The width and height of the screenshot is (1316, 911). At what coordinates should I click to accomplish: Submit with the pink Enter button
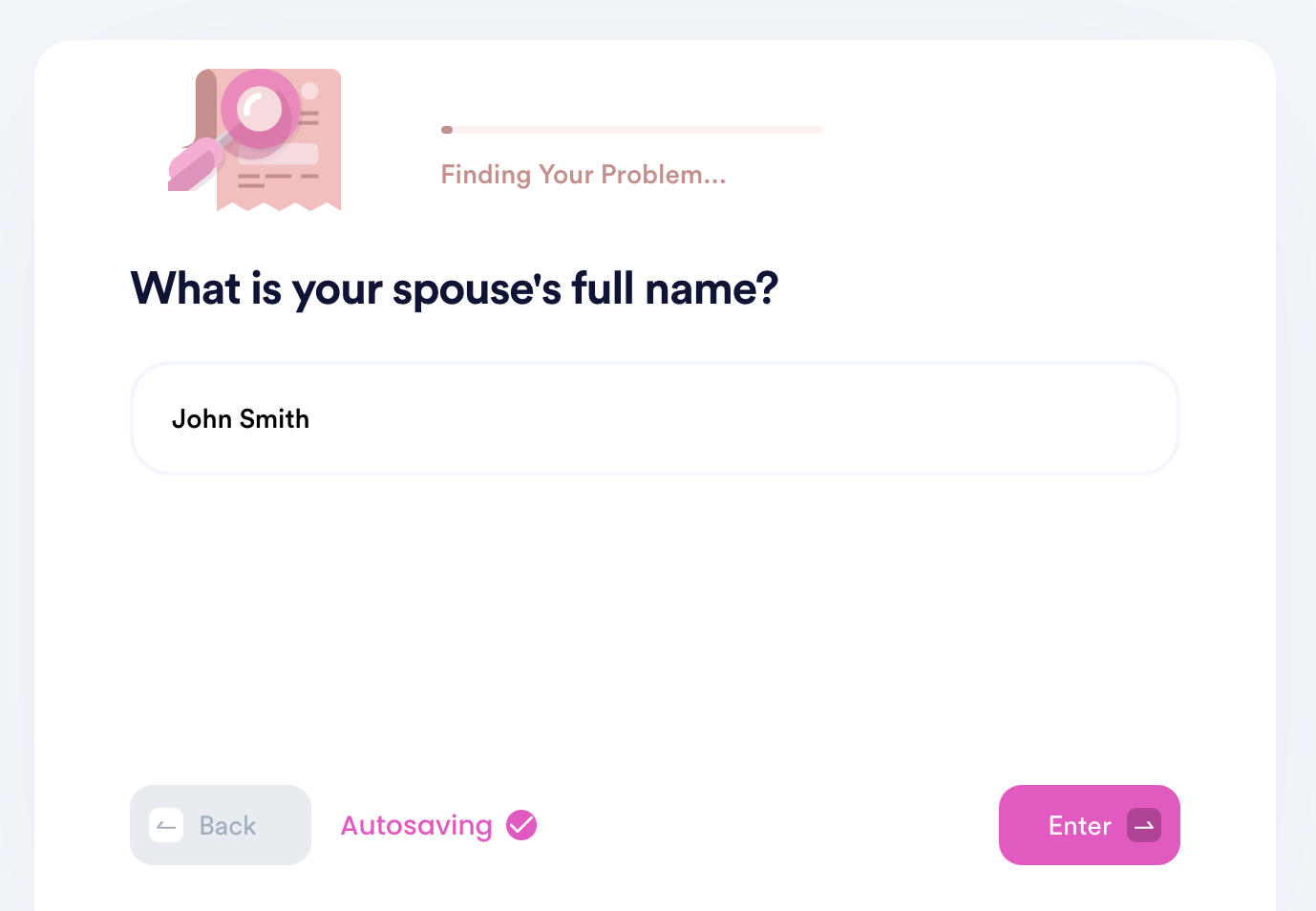click(x=1090, y=825)
